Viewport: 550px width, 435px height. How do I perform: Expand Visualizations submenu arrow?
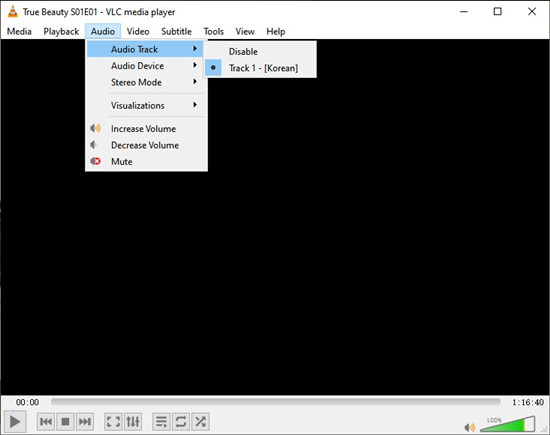(195, 105)
